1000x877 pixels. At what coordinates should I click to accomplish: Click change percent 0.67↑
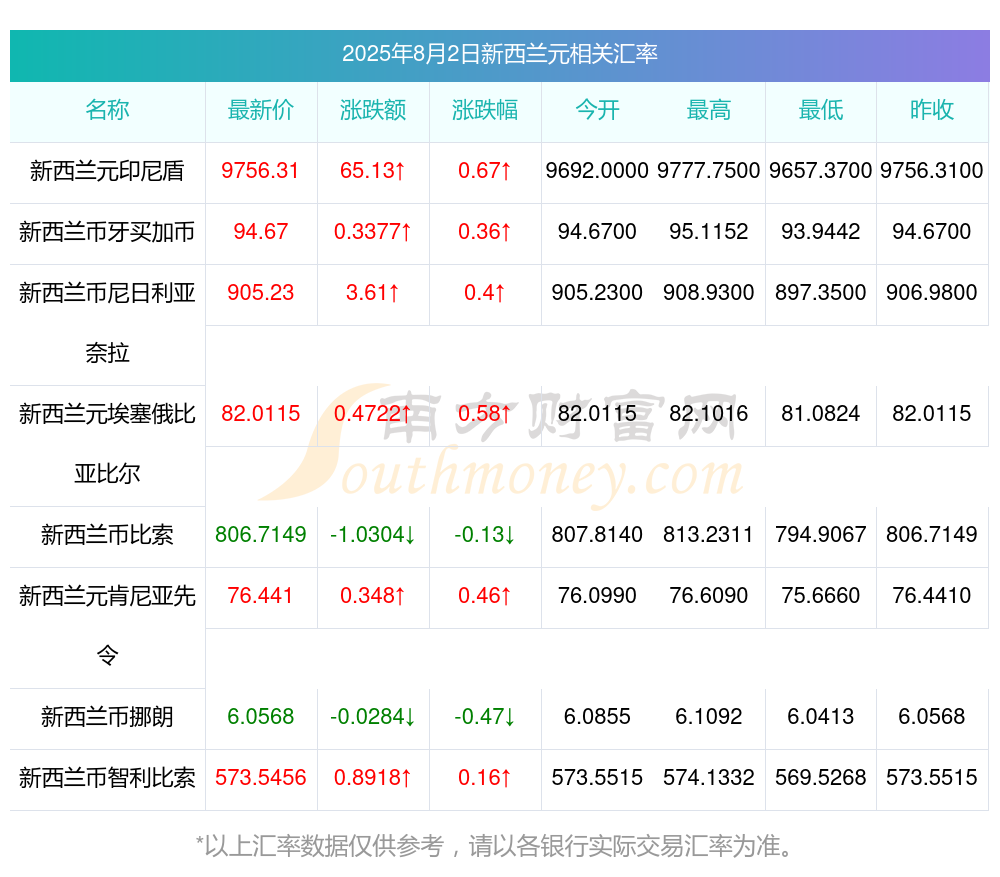[485, 170]
